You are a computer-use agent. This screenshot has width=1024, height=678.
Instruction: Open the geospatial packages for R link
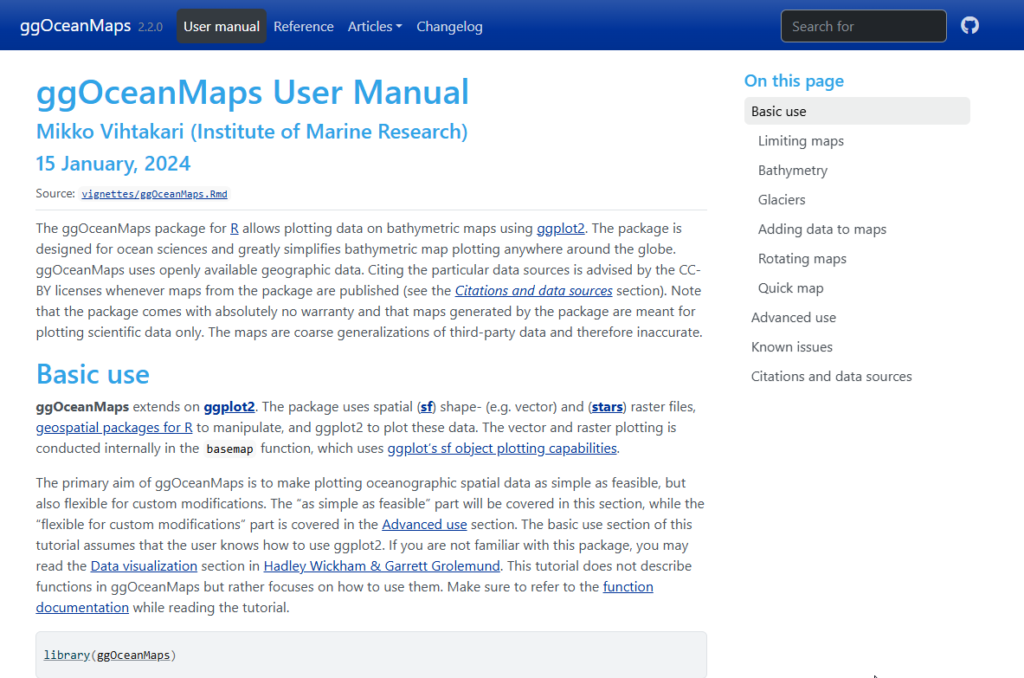[114, 428]
